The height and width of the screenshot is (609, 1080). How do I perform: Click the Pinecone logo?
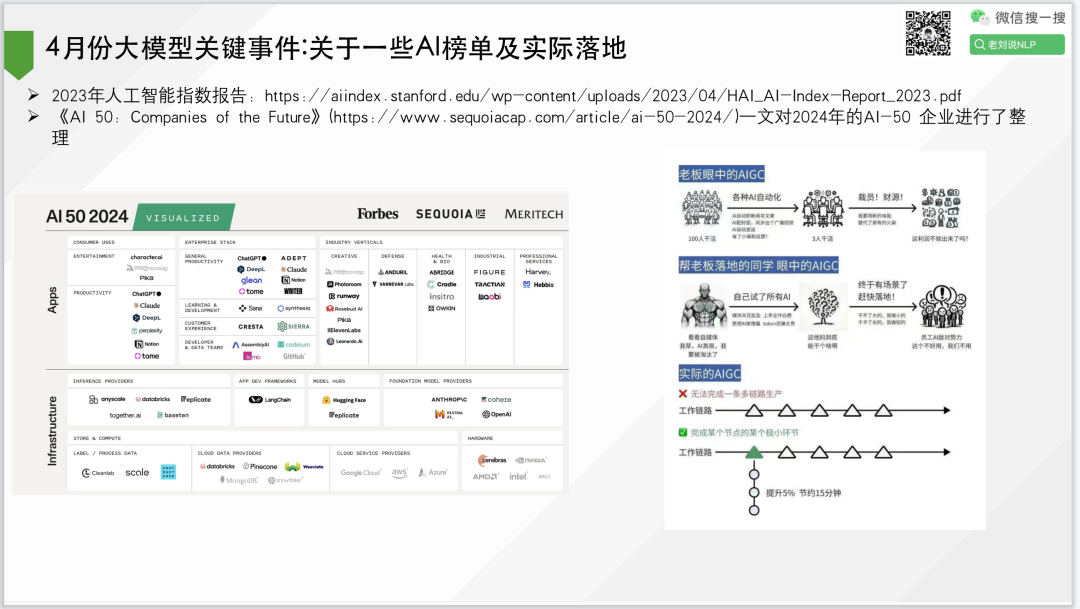(260, 466)
